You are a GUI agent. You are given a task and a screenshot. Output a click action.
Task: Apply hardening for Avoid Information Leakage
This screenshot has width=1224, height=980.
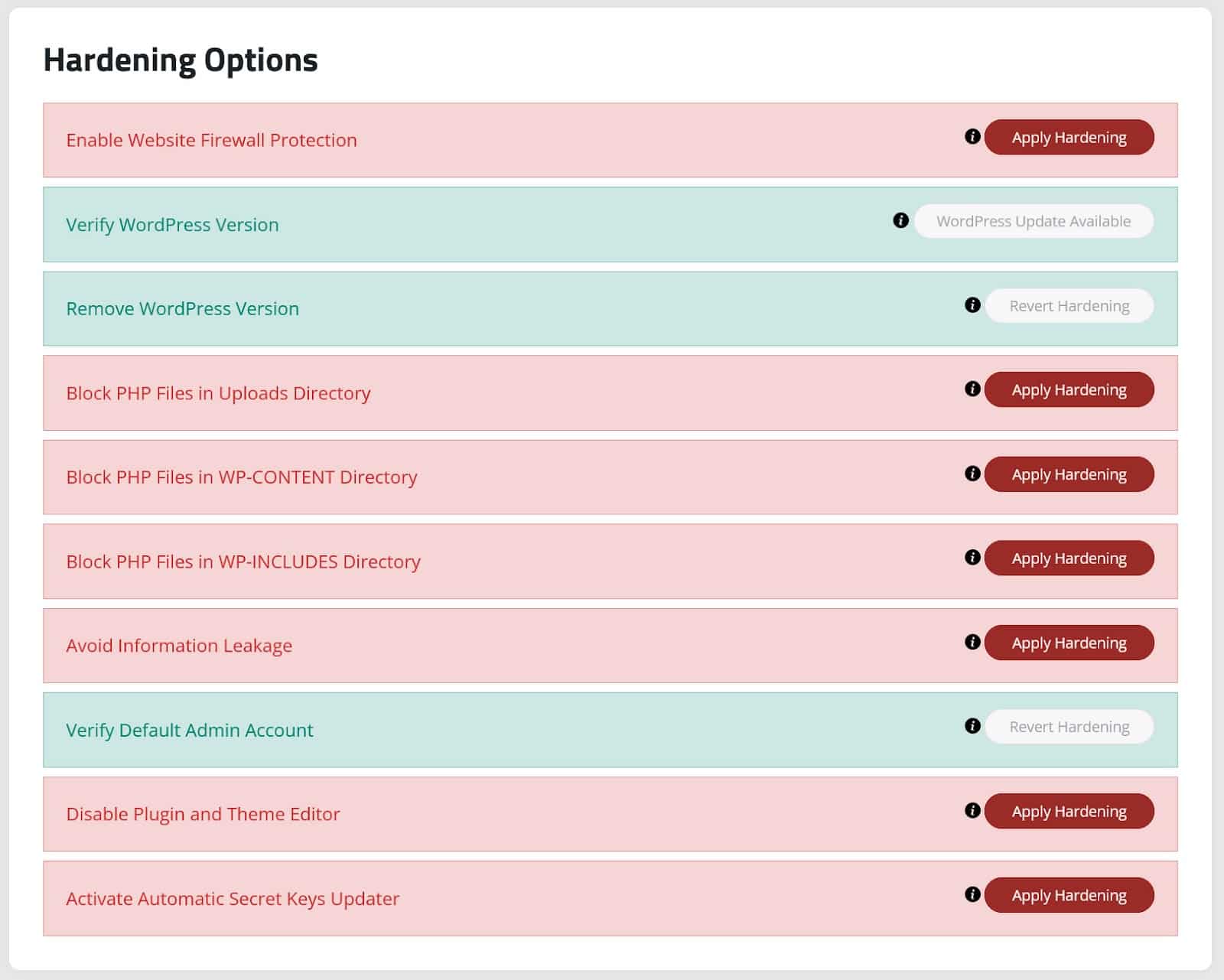tap(1069, 643)
